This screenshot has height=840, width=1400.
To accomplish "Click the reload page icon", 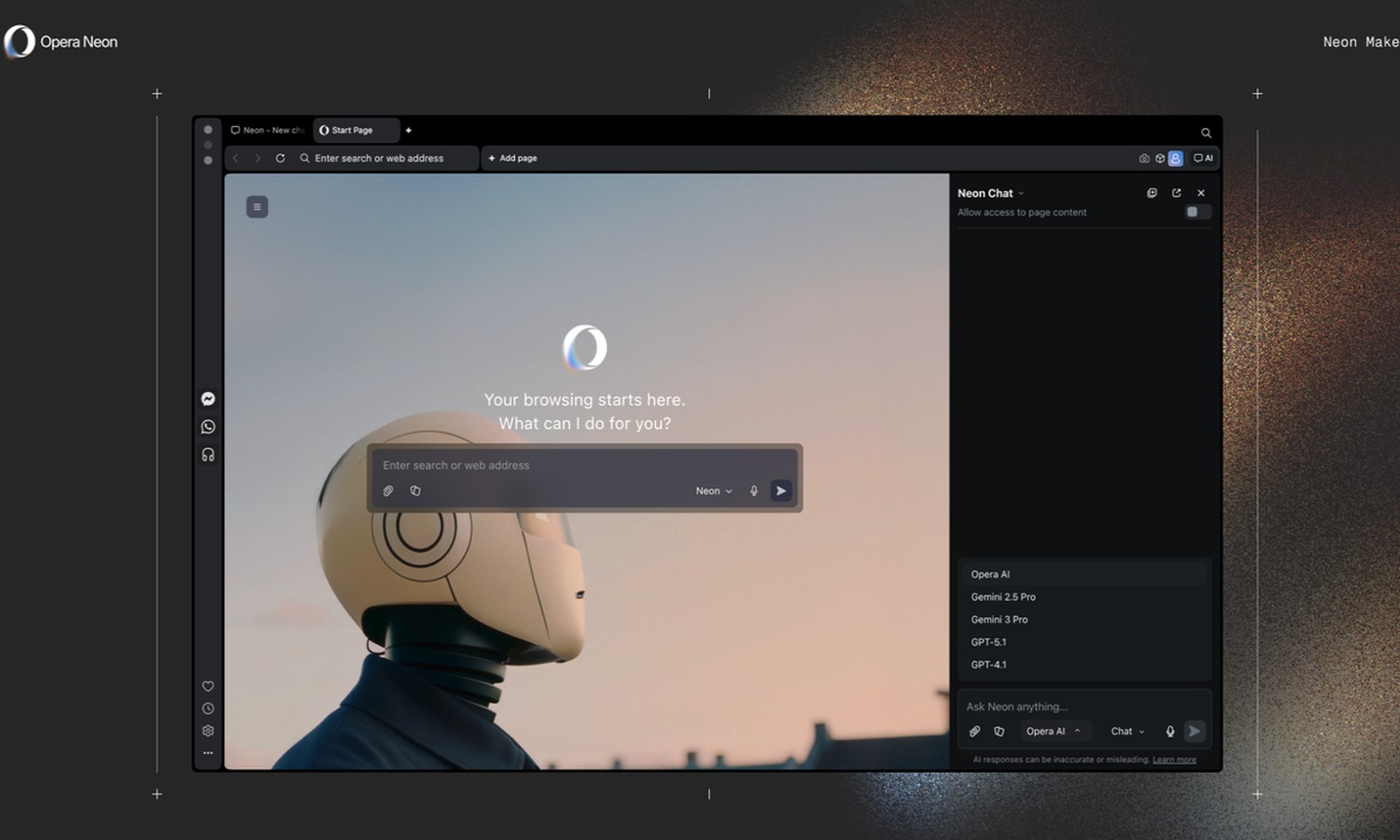I will (x=280, y=159).
